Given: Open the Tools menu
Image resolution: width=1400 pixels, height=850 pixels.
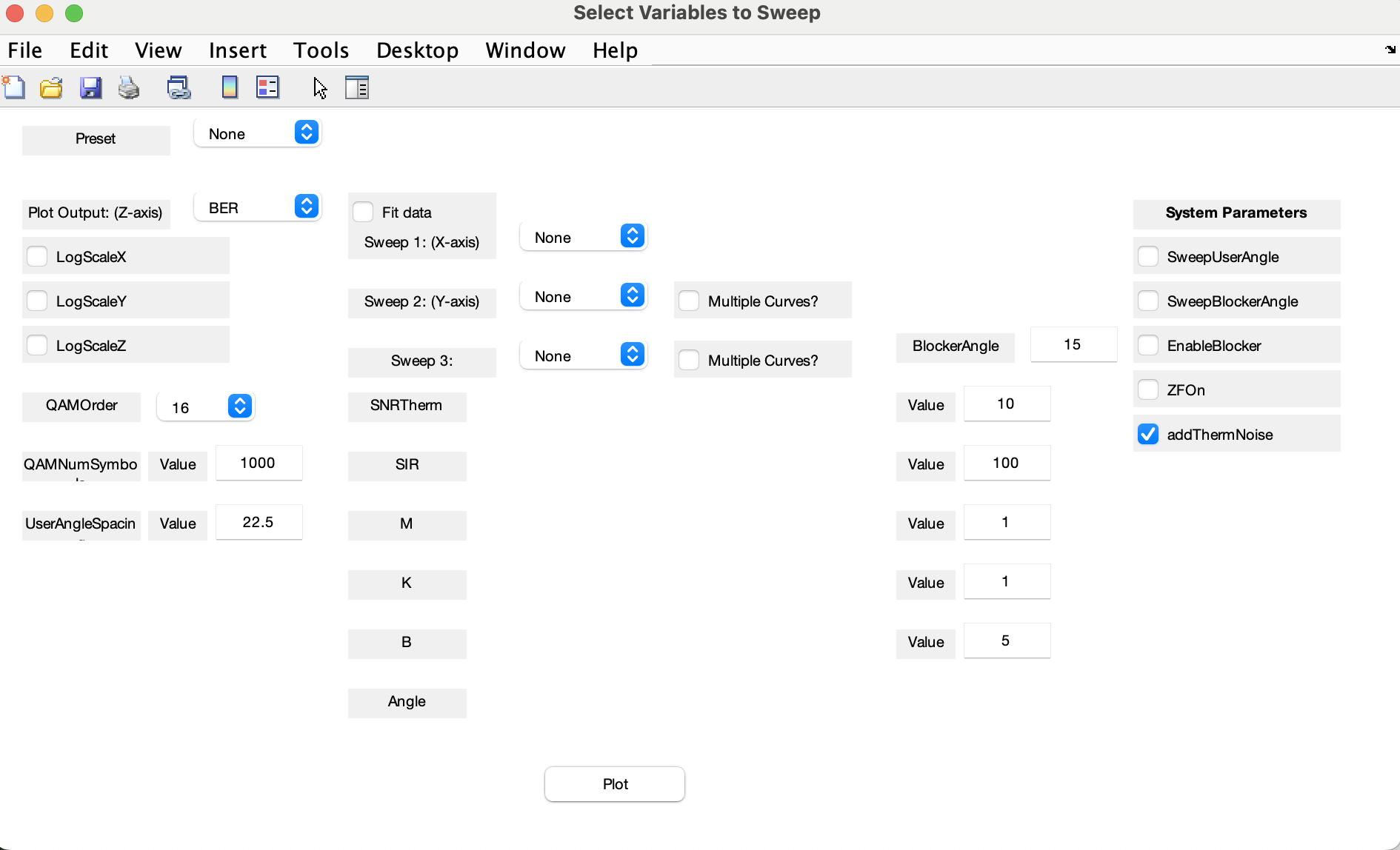Looking at the screenshot, I should 321,50.
